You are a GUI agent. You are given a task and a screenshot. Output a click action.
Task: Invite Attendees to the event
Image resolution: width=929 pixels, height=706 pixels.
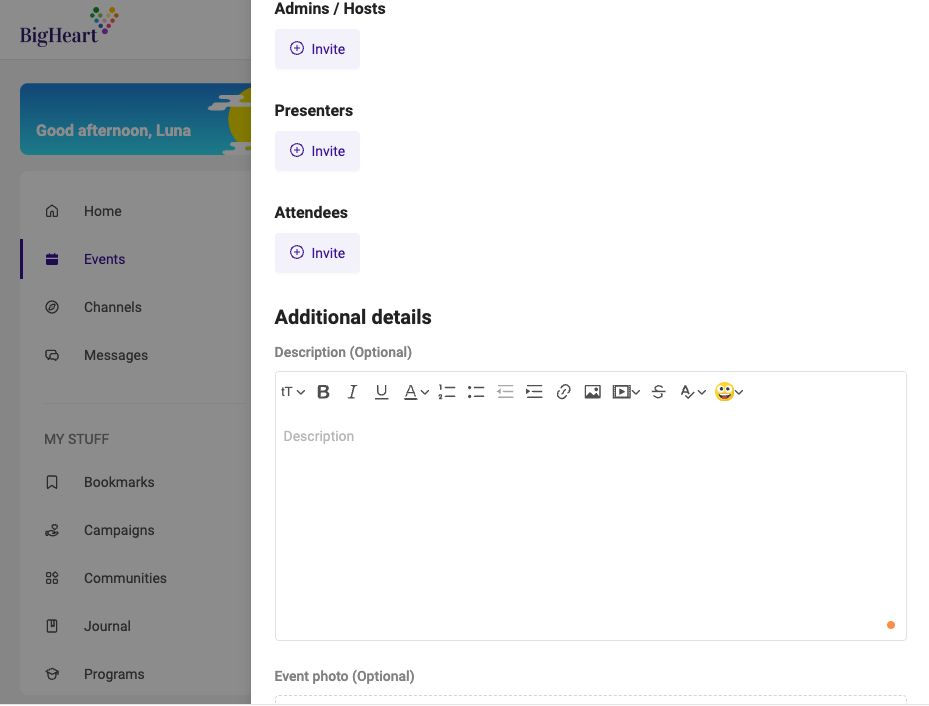[317, 253]
